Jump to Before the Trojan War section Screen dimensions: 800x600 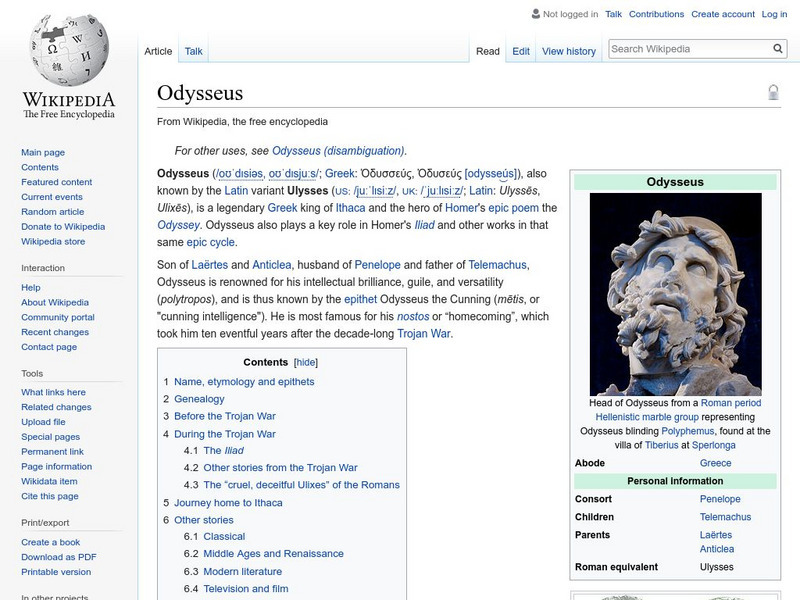[224, 416]
